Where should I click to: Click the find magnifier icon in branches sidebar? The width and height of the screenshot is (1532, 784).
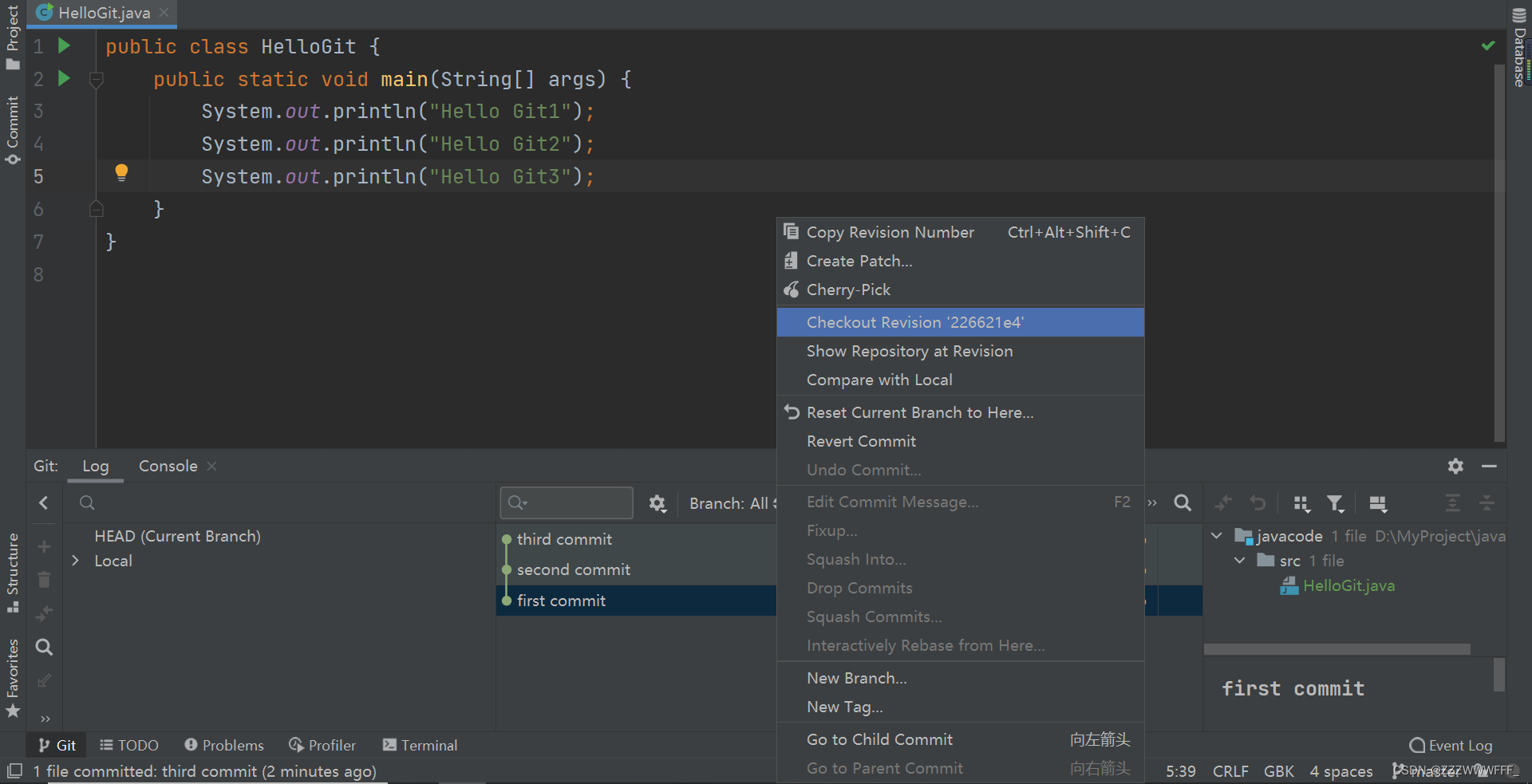click(x=44, y=647)
